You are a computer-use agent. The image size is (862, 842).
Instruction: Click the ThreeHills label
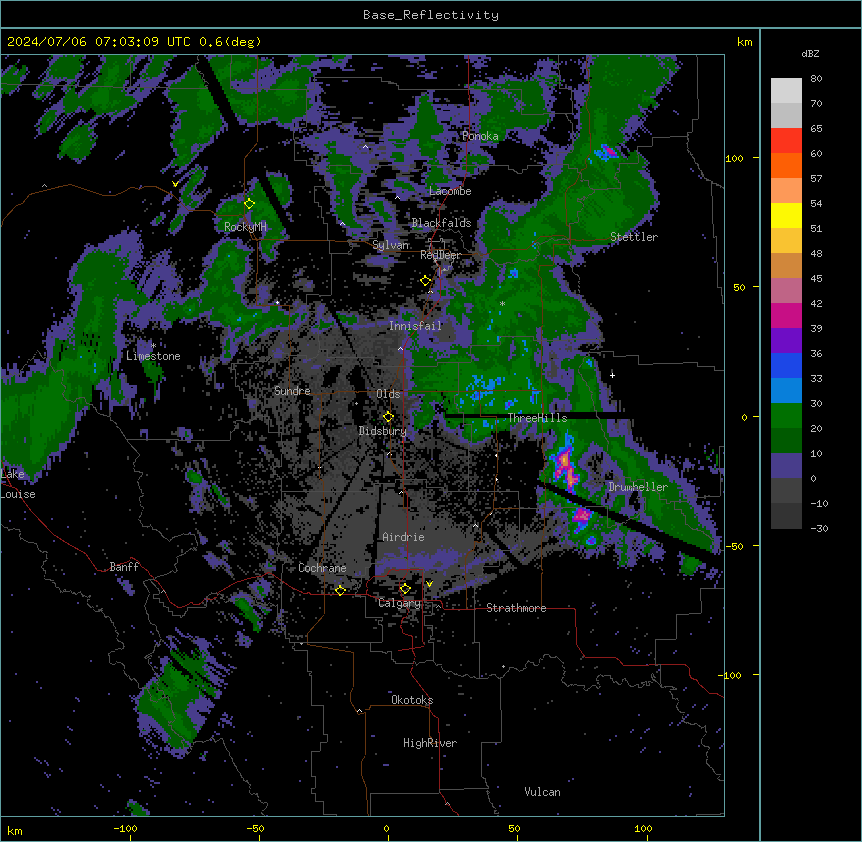click(x=537, y=418)
